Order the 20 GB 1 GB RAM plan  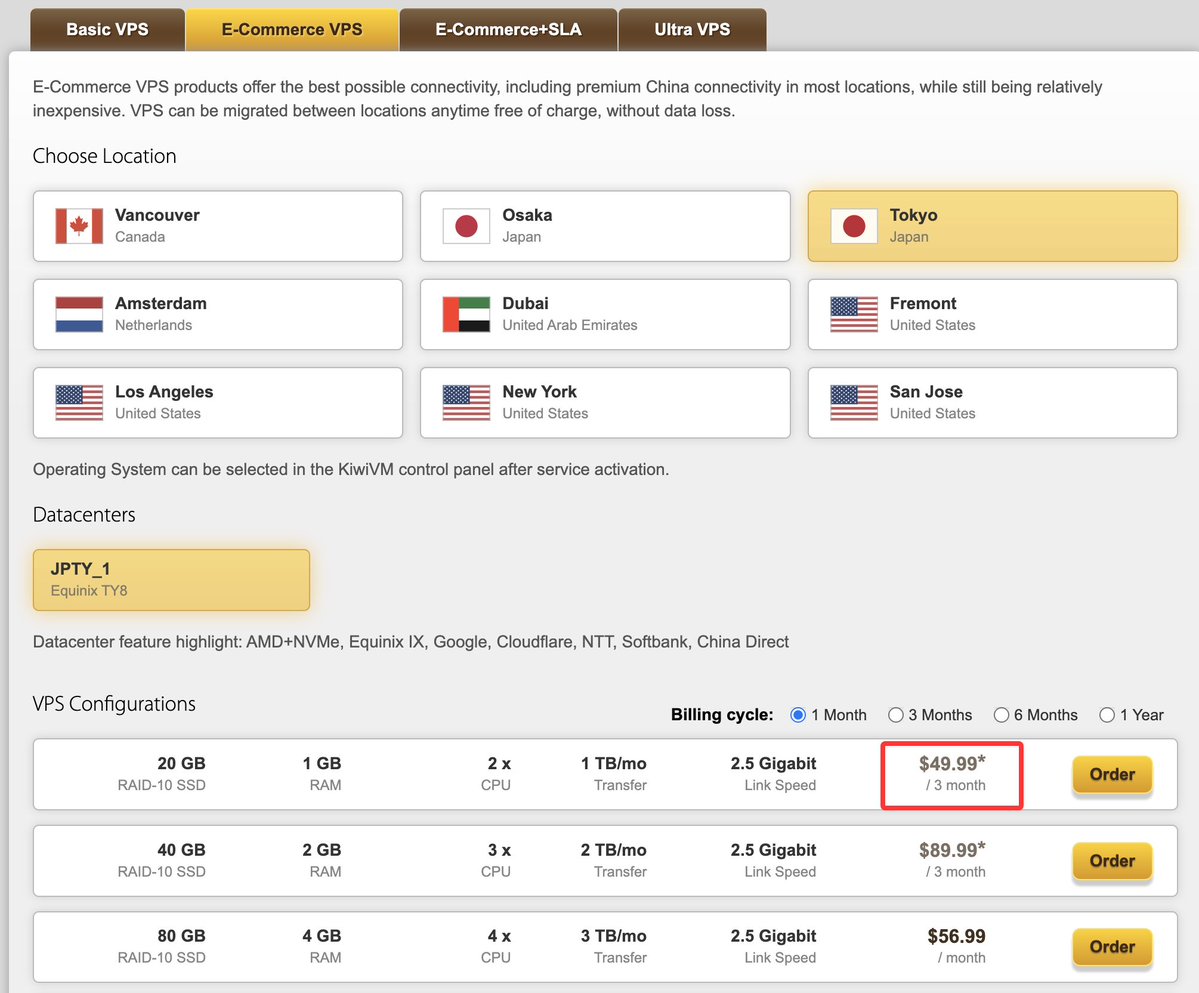[1112, 774]
